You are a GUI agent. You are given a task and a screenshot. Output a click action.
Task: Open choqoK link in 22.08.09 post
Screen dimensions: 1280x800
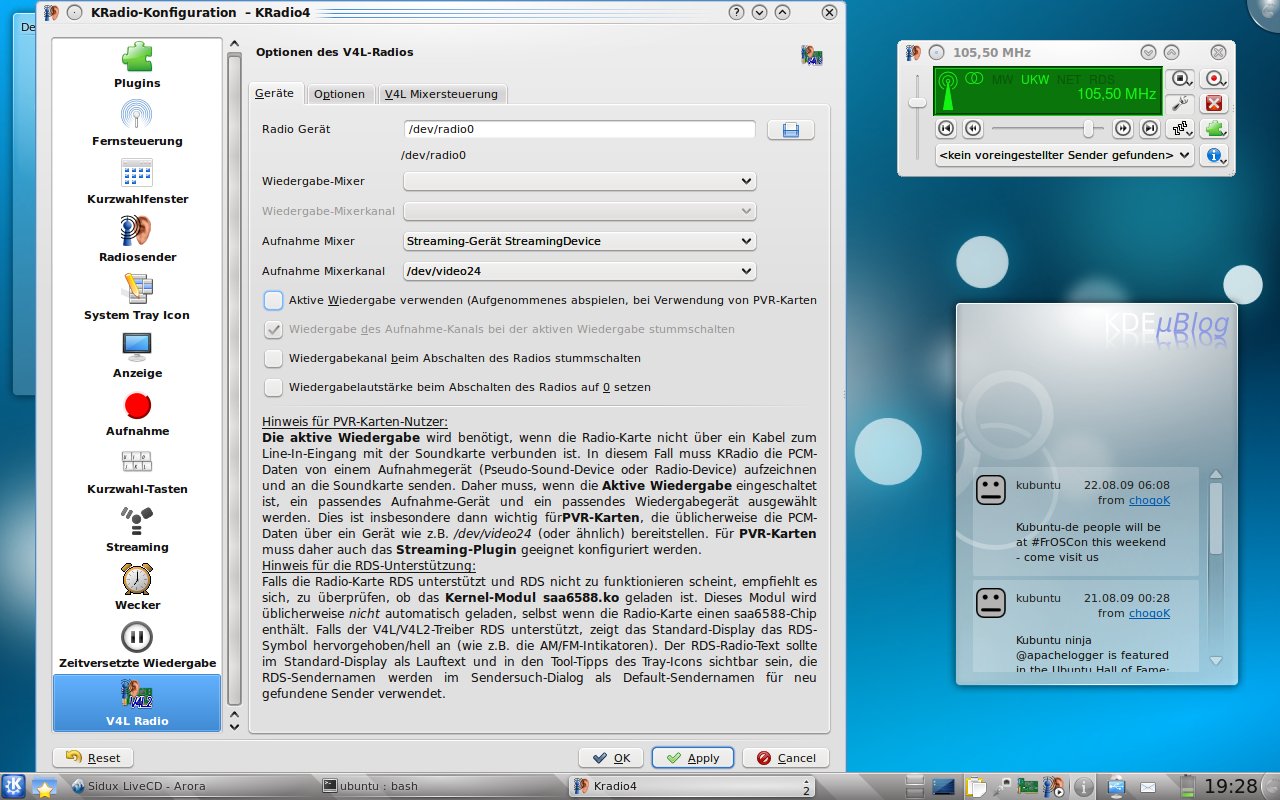pyautogui.click(x=1149, y=500)
